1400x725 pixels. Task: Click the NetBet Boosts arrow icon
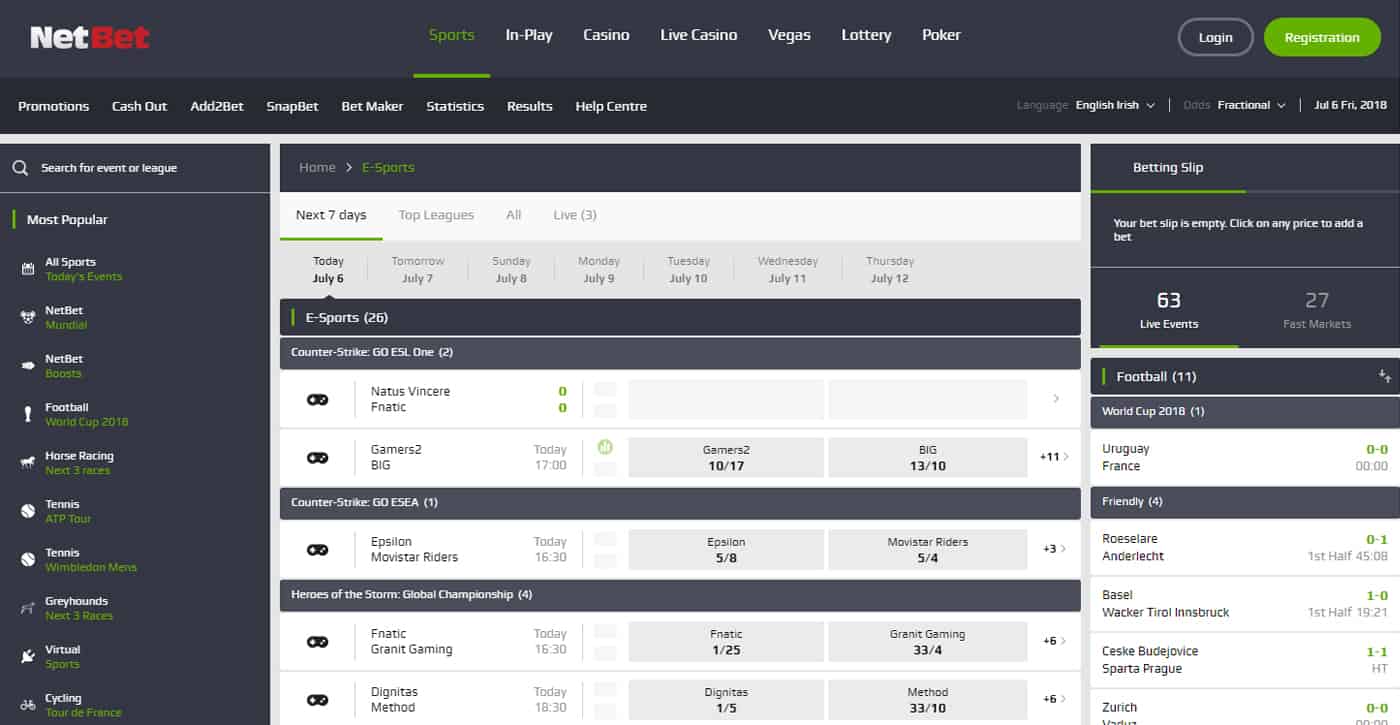[x=28, y=366]
